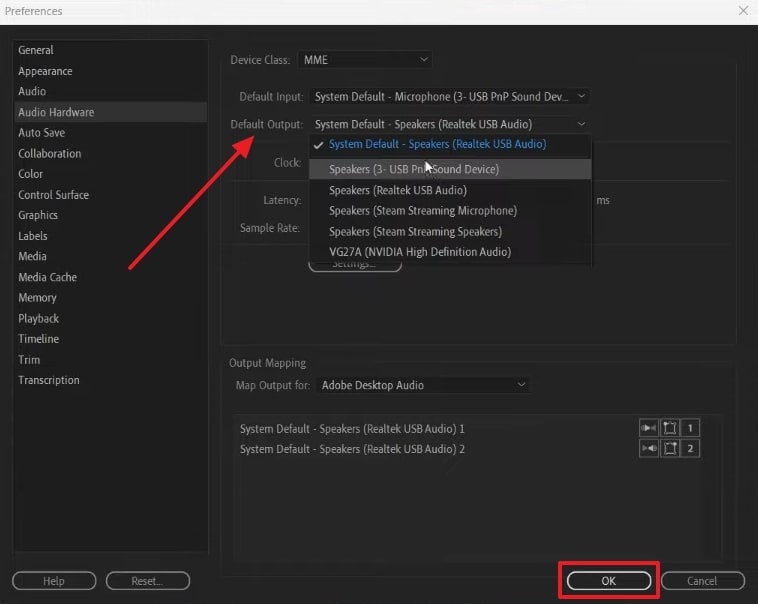Image resolution: width=758 pixels, height=604 pixels.
Task: Select Control Surface in the sidebar
Action: 111,195
